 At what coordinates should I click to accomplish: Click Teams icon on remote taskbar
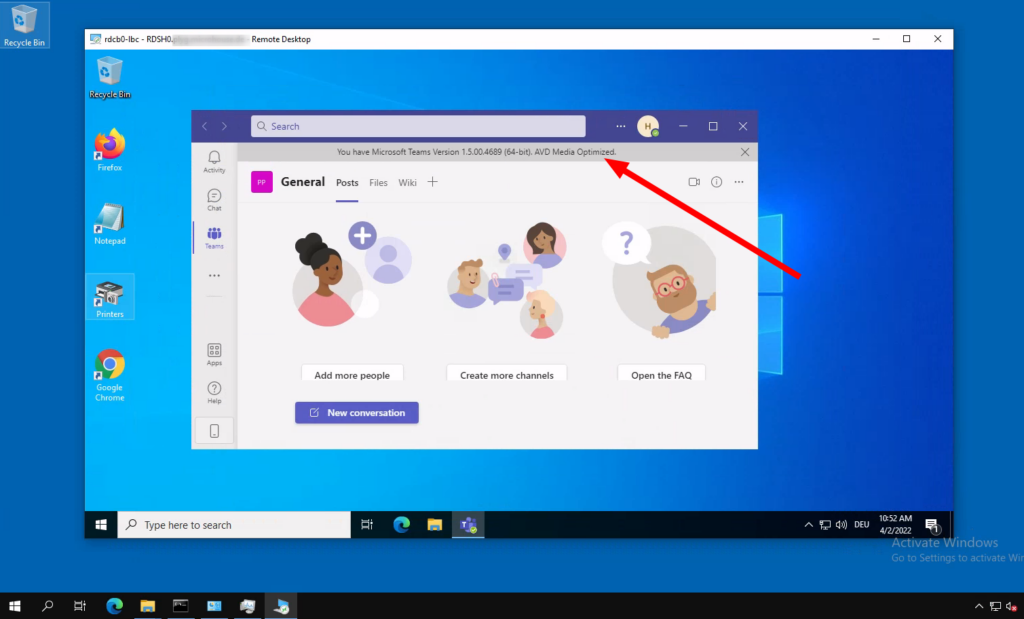coord(468,525)
